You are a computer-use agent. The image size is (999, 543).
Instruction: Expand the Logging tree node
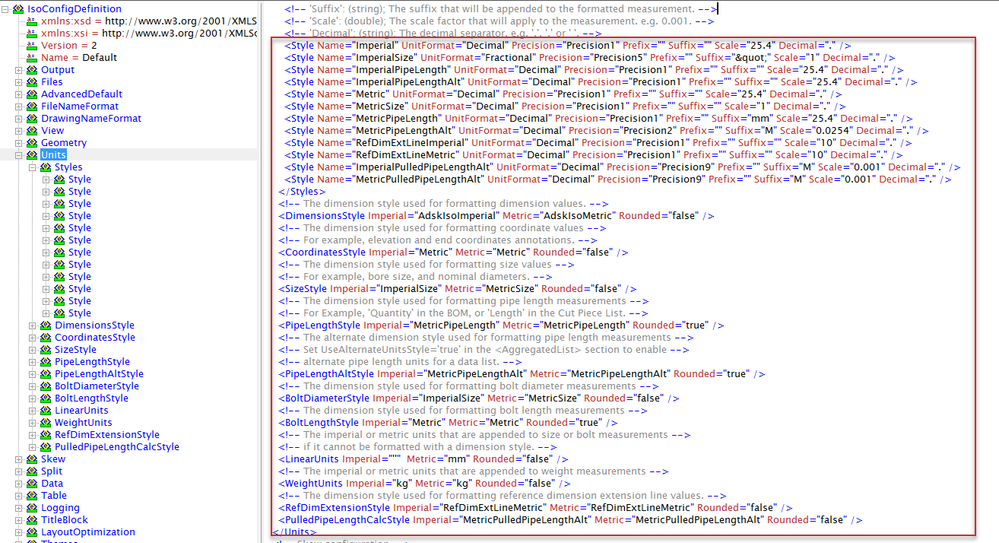tap(18, 508)
